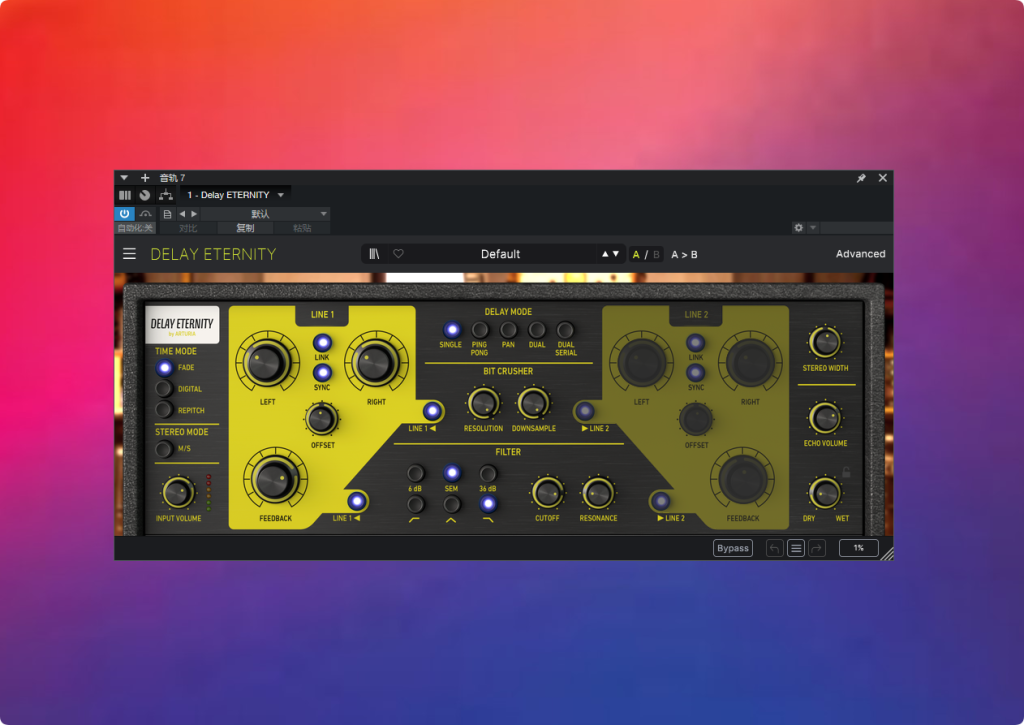Toggle M/S stereo mode

pos(163,449)
